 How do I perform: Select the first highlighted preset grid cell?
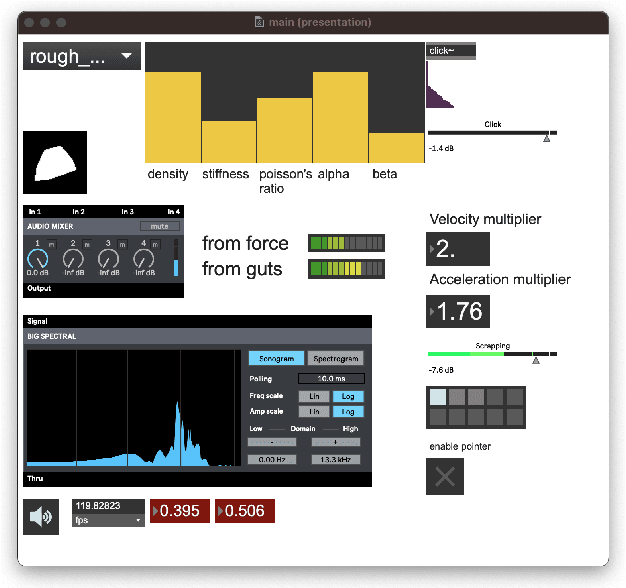438,397
